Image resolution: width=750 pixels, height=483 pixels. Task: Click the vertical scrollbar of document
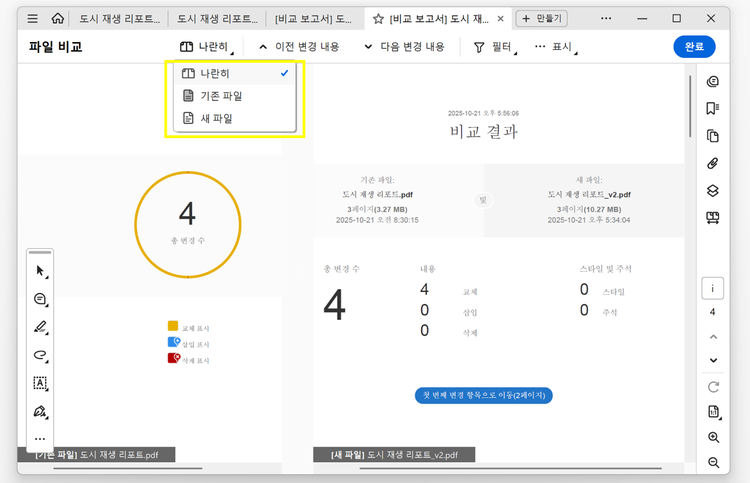pyautogui.click(x=690, y=106)
